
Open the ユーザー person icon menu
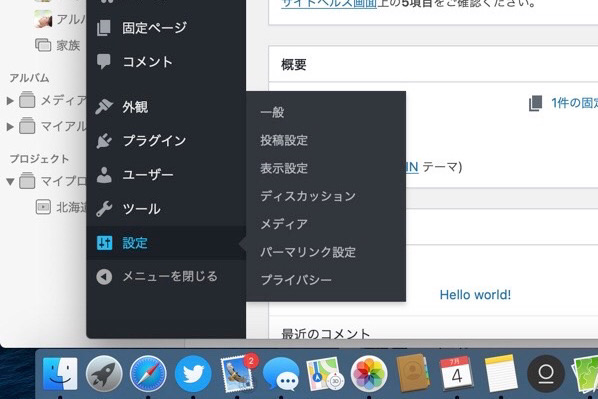pos(104,175)
